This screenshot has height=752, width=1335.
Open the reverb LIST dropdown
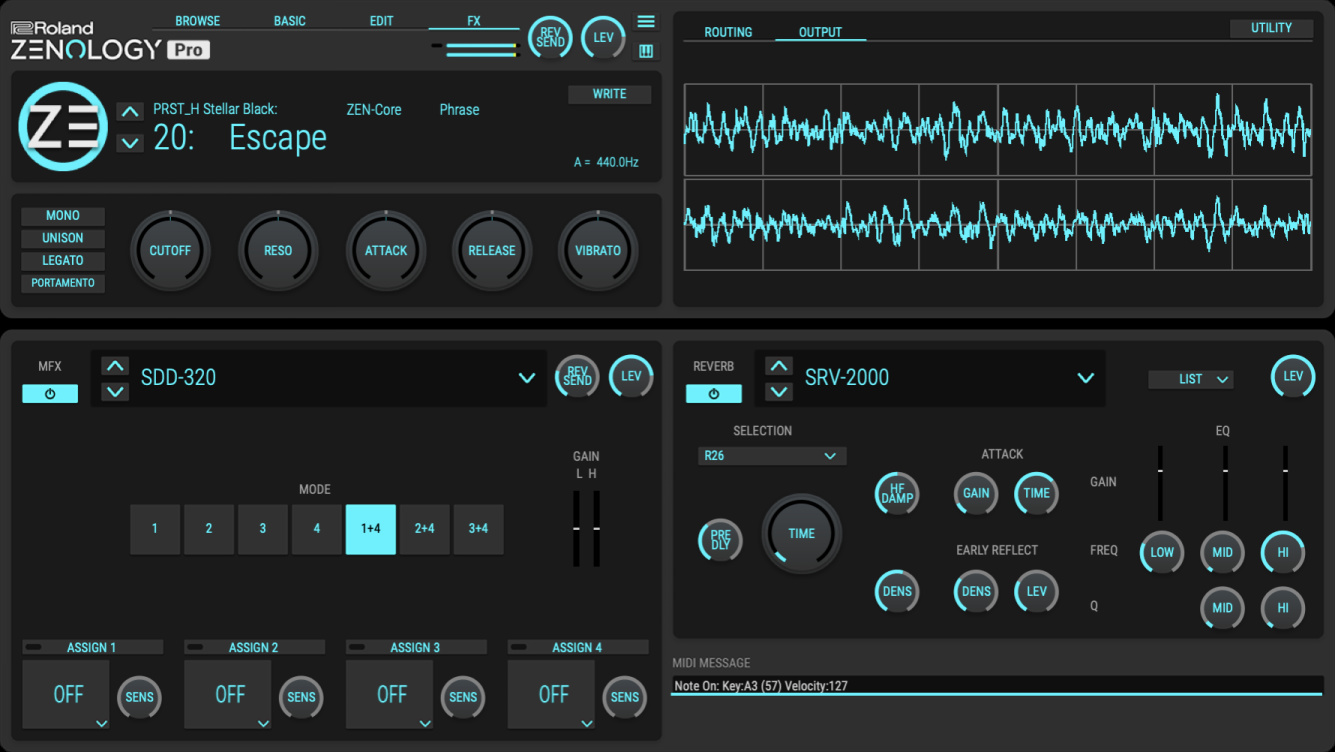[1191, 380]
